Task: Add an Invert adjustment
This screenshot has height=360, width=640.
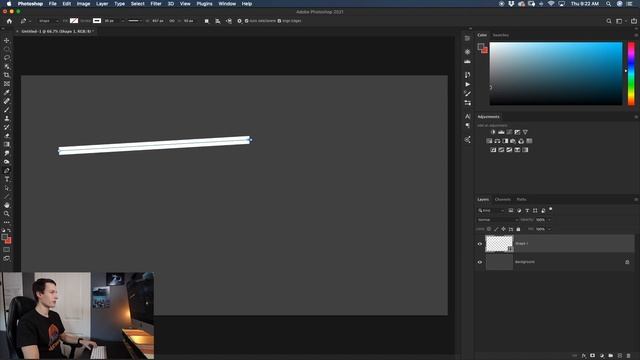Action: click(x=493, y=150)
